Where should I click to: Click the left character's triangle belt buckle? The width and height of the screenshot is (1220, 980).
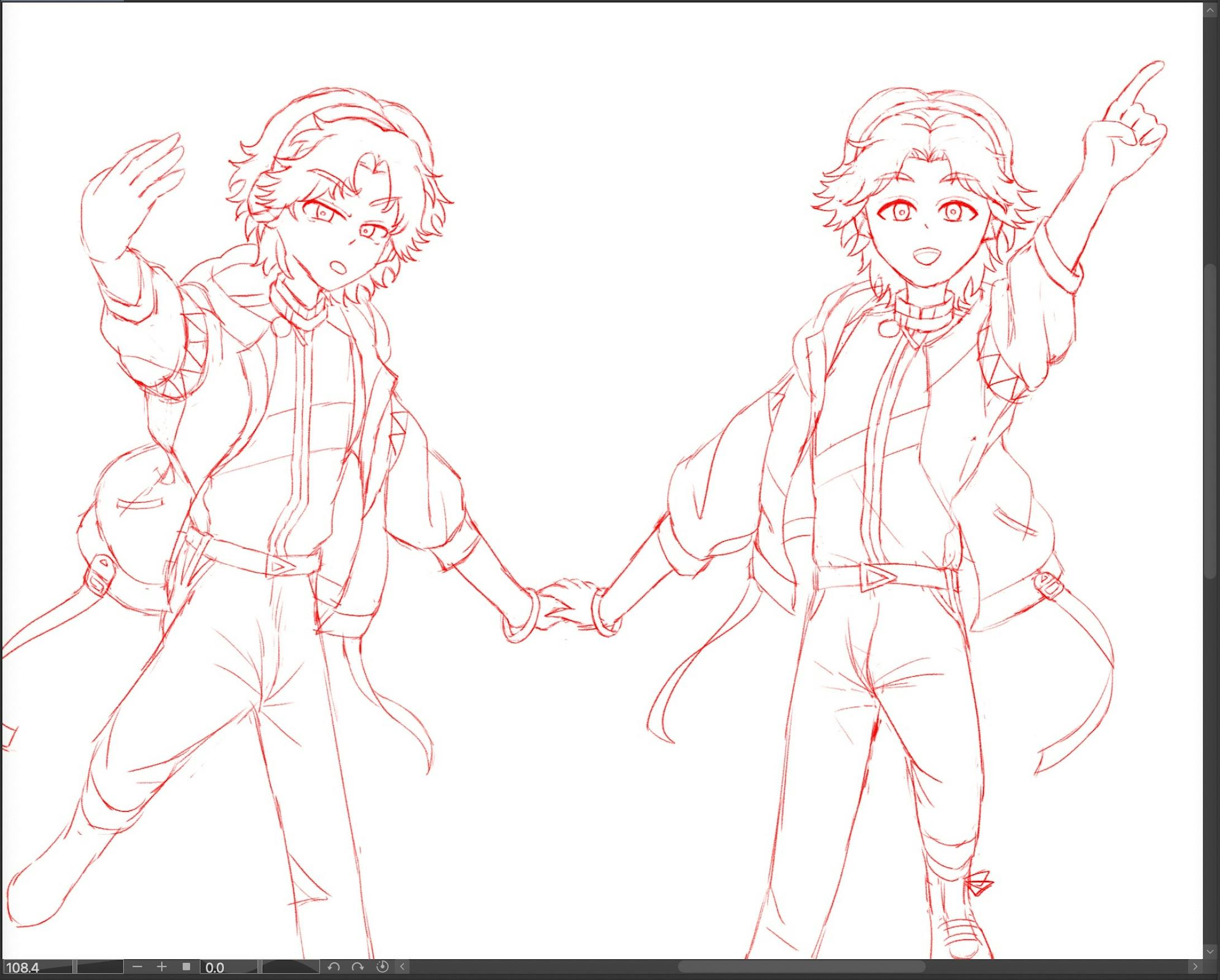click(x=278, y=567)
